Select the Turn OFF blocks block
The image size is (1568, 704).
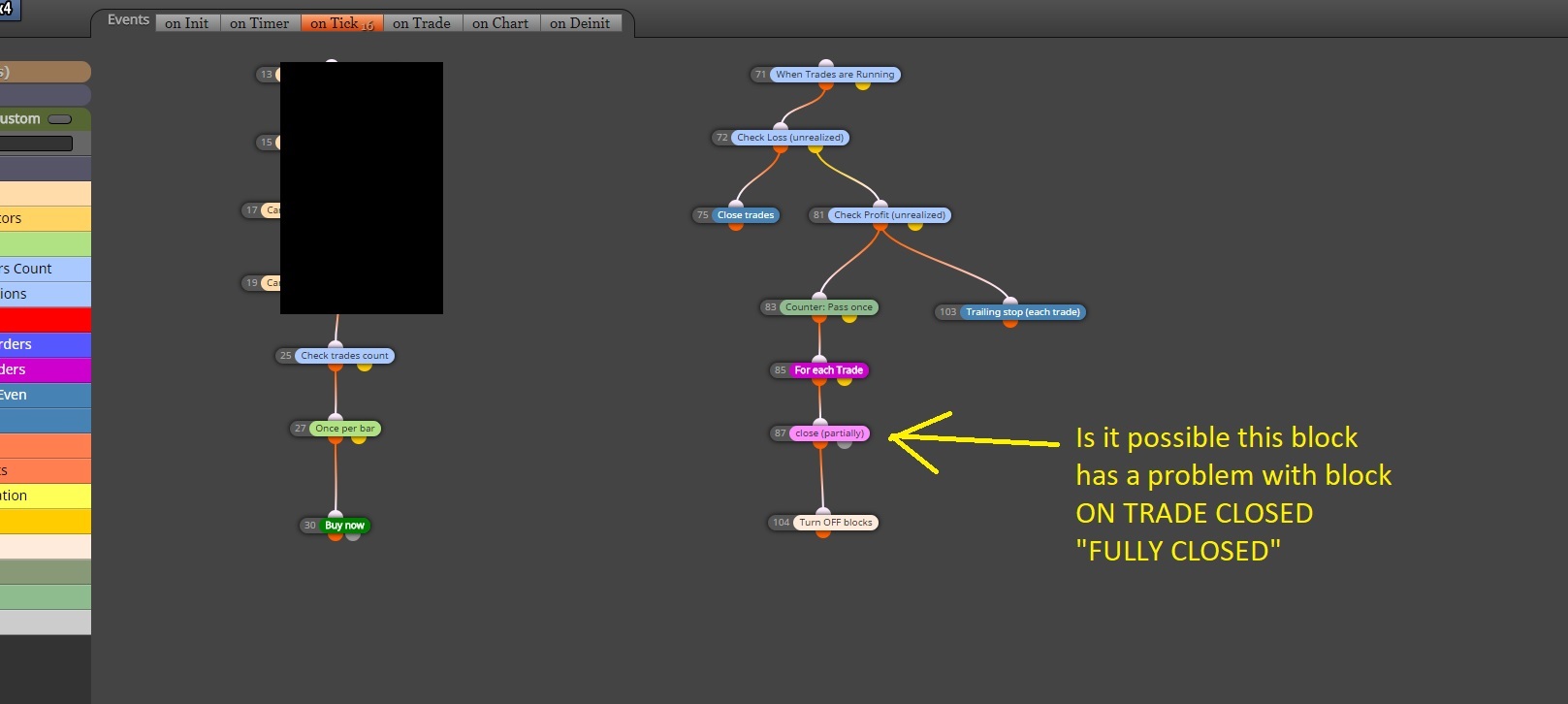coord(836,523)
